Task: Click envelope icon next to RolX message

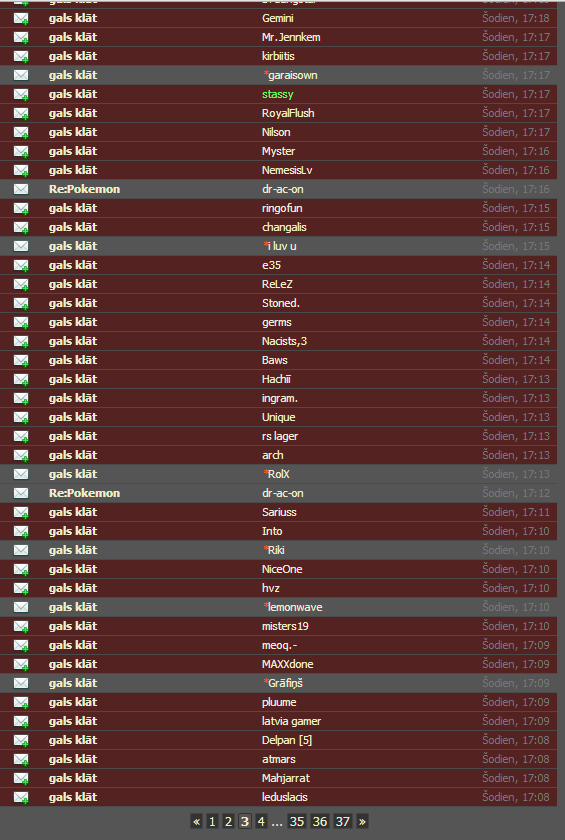Action: point(21,474)
